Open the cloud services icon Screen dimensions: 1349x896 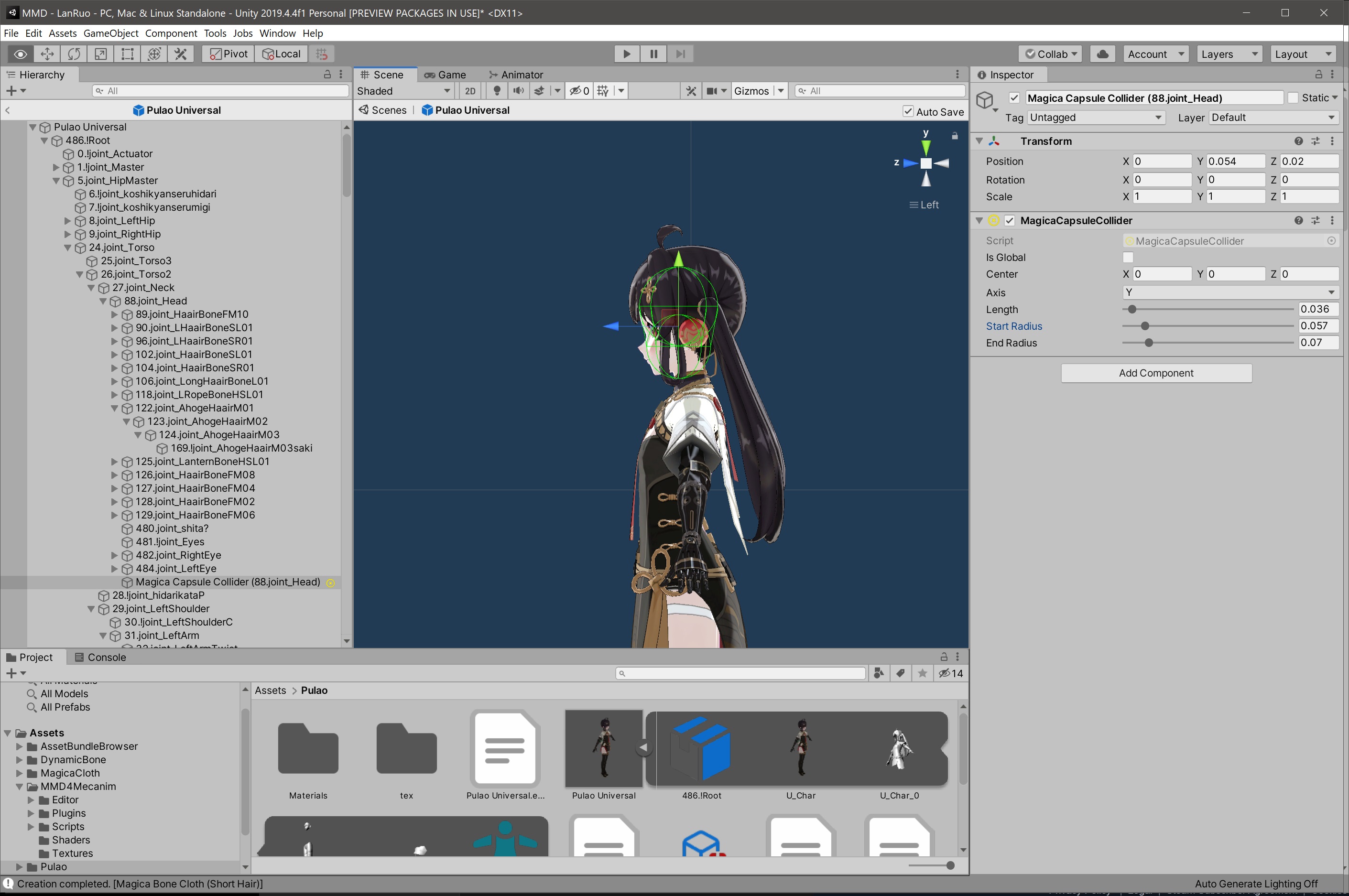click(x=1102, y=54)
